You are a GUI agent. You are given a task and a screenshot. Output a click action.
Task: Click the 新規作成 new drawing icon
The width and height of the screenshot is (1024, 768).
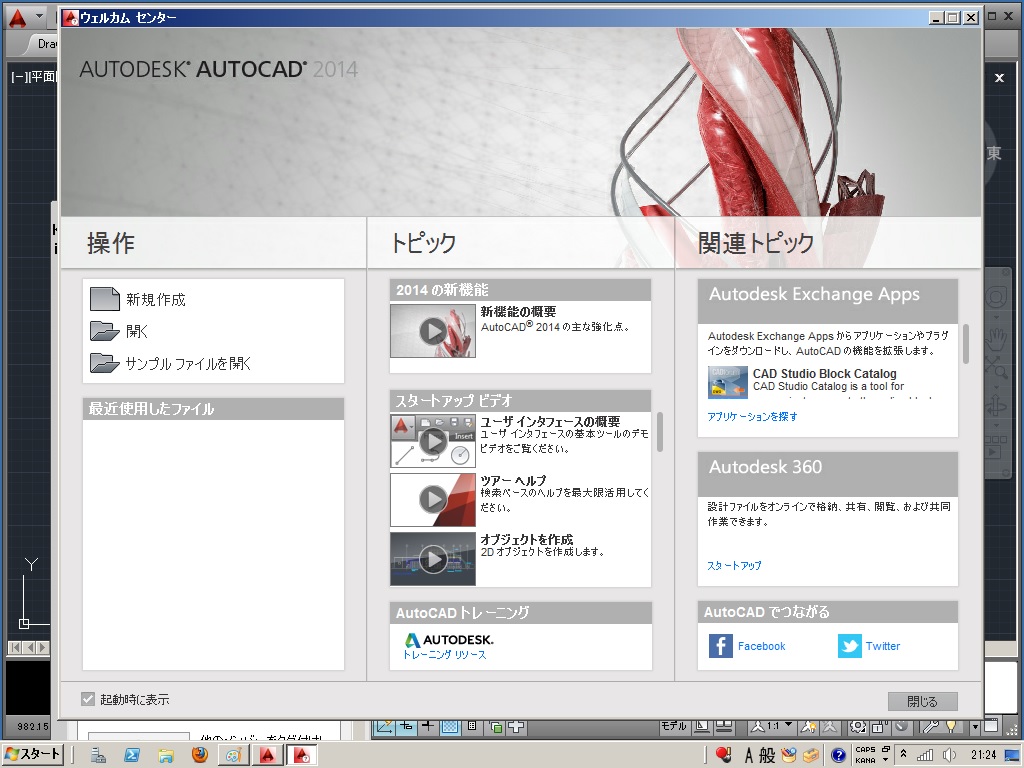pos(104,299)
